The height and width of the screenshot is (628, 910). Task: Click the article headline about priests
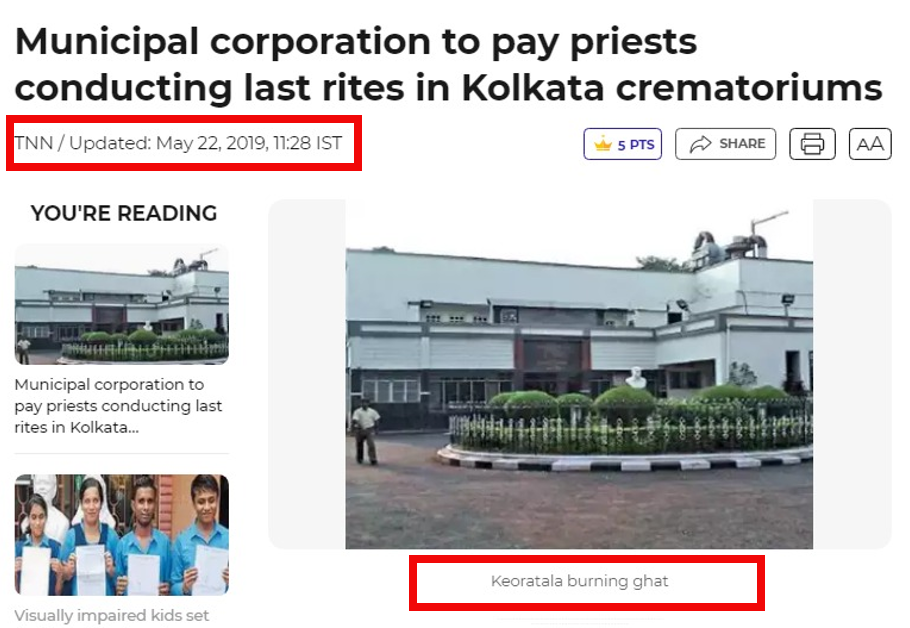448,64
